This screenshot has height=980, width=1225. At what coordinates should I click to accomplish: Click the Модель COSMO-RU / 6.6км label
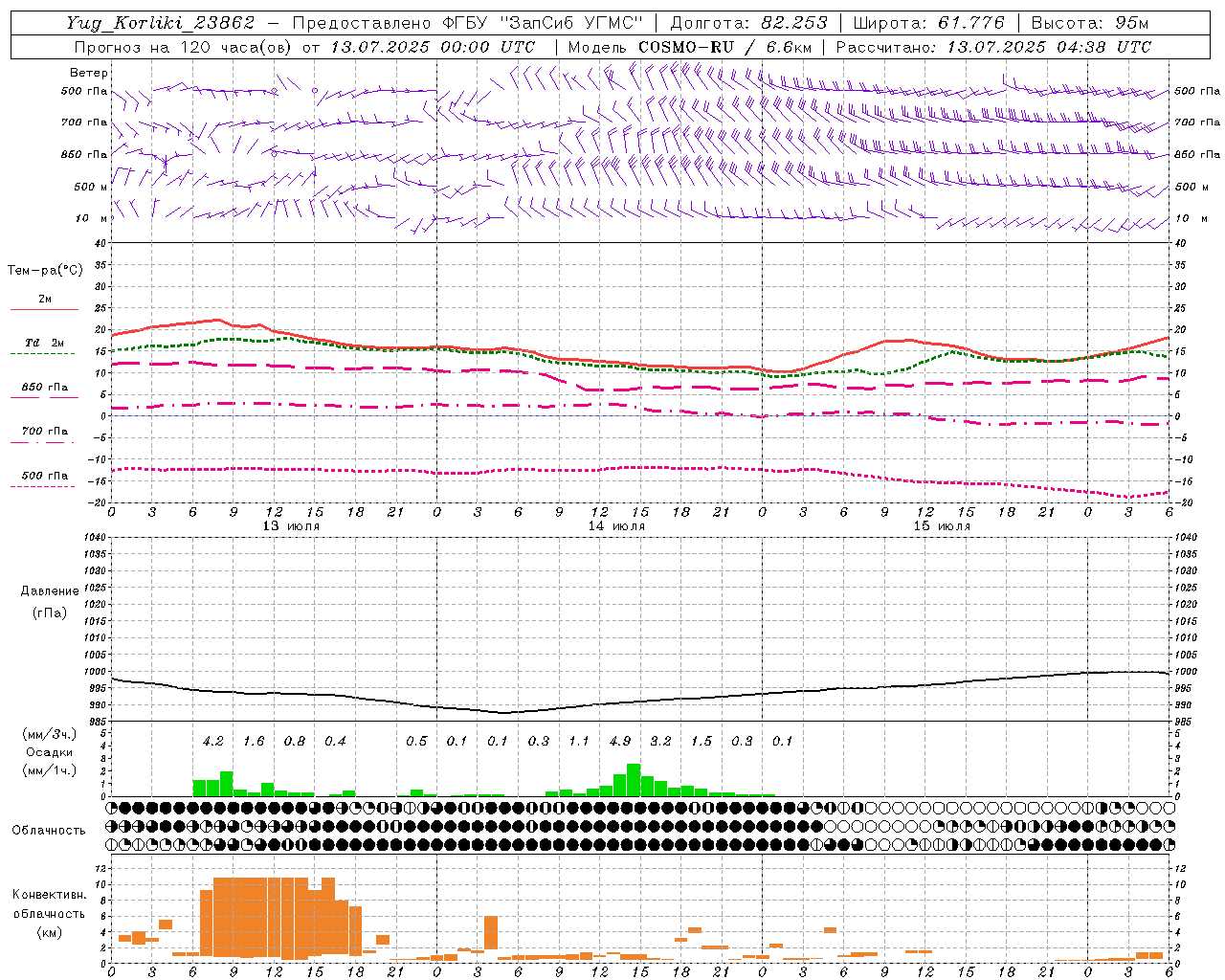click(x=690, y=47)
